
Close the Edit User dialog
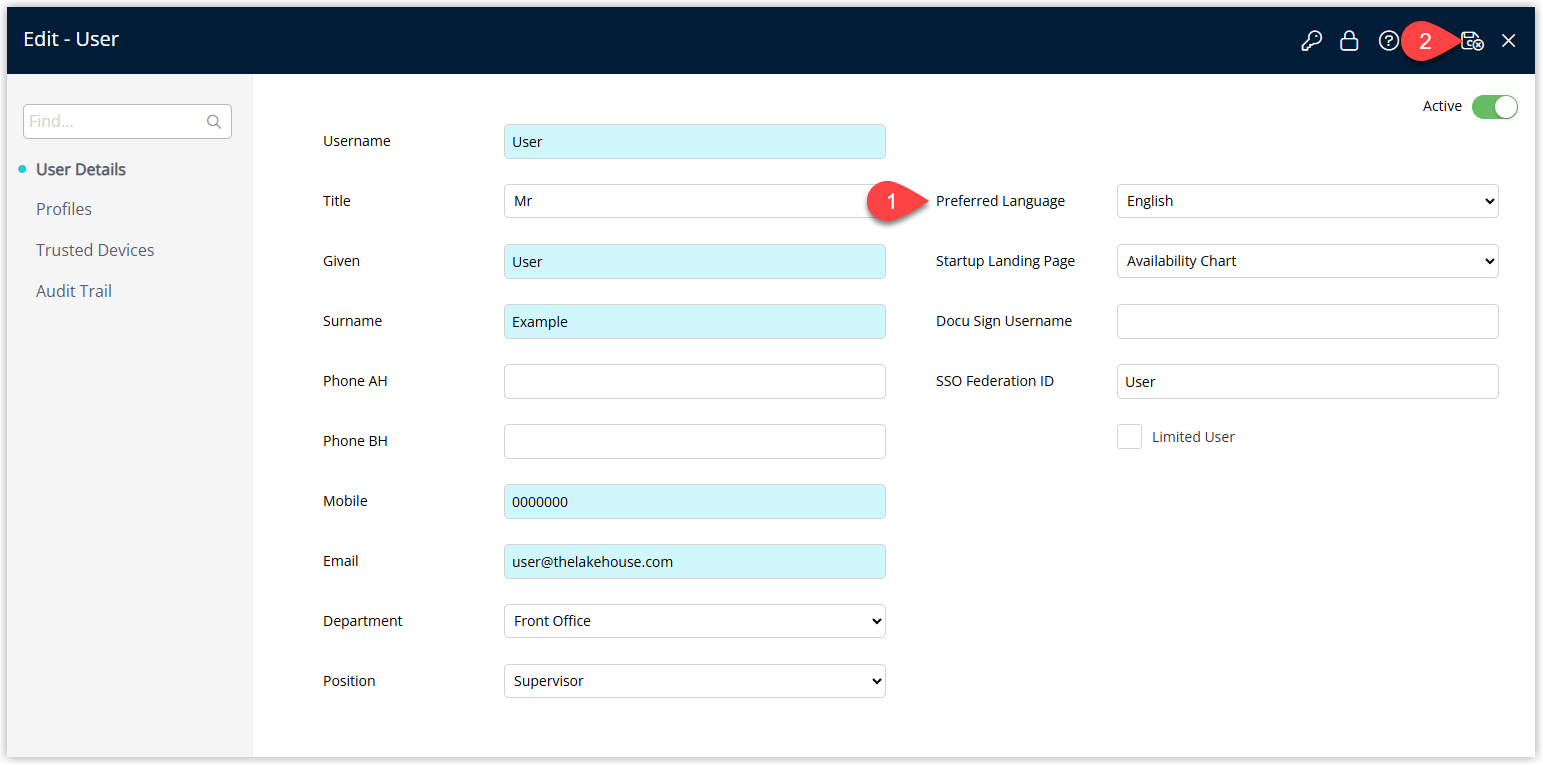[1509, 41]
